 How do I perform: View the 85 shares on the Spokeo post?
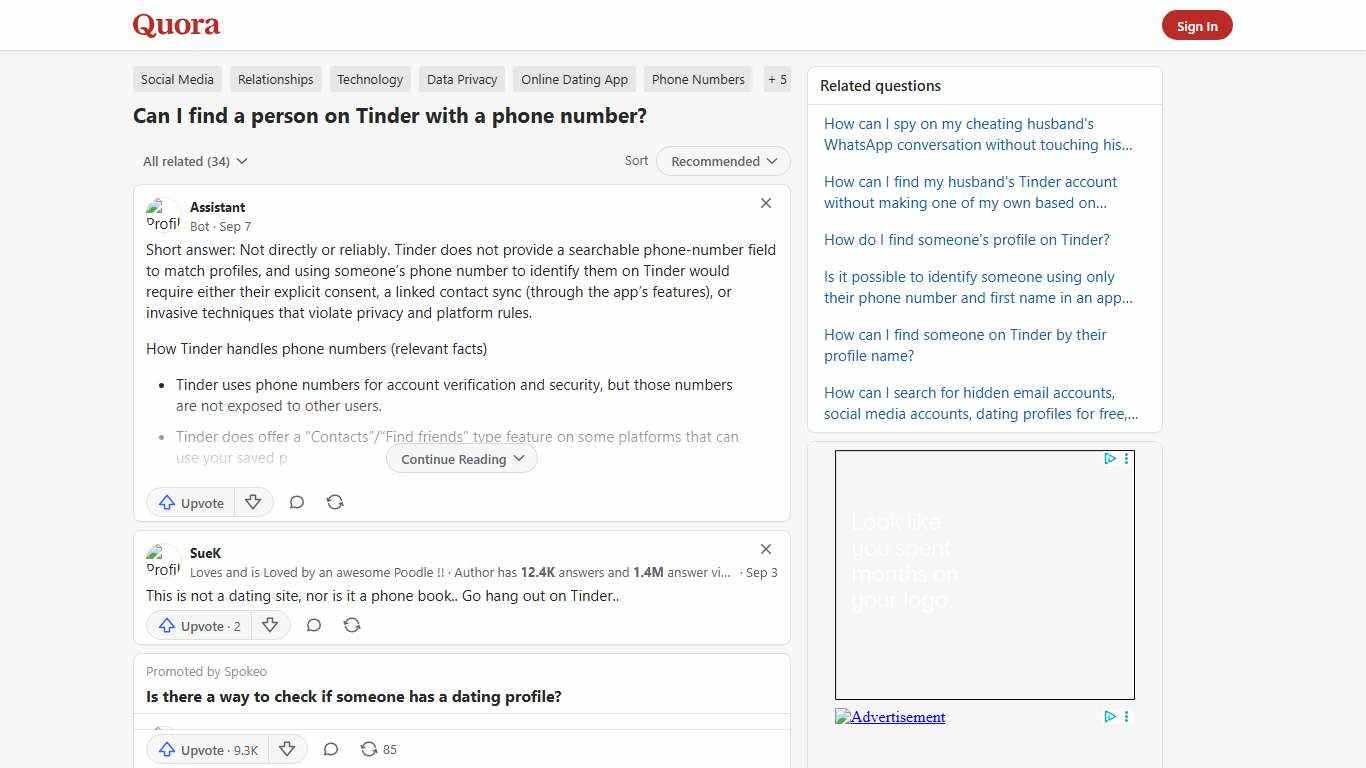point(378,749)
